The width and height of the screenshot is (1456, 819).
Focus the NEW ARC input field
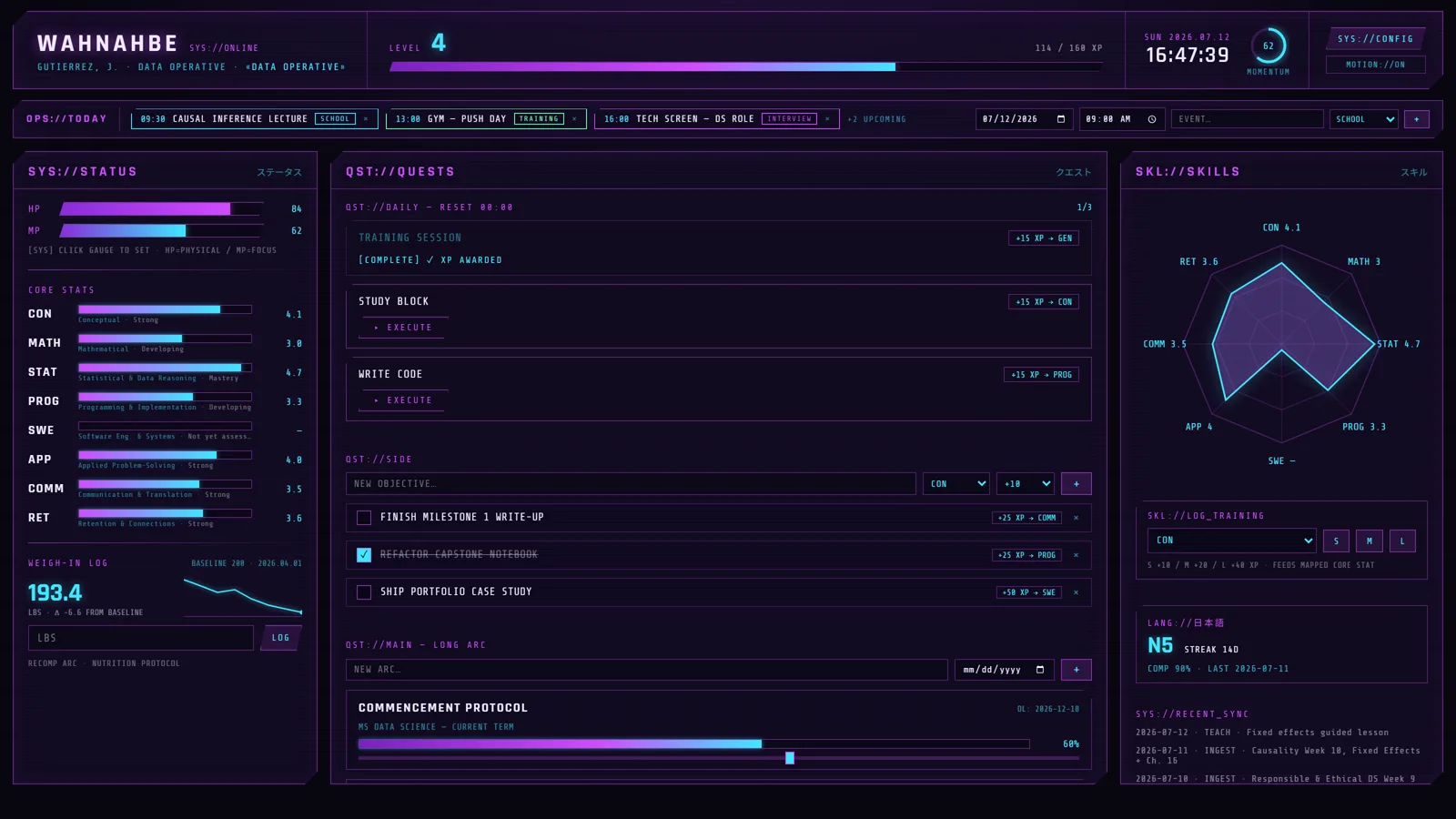tap(647, 670)
